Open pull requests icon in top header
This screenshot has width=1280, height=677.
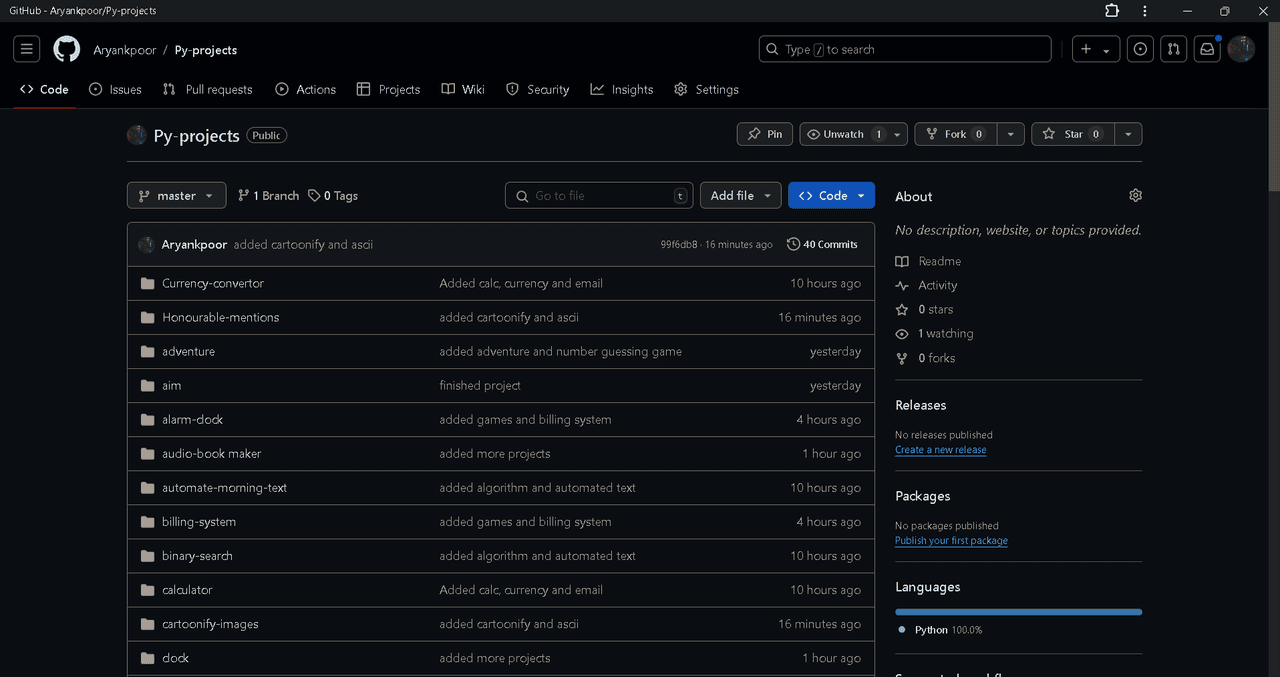pyautogui.click(x=1174, y=49)
